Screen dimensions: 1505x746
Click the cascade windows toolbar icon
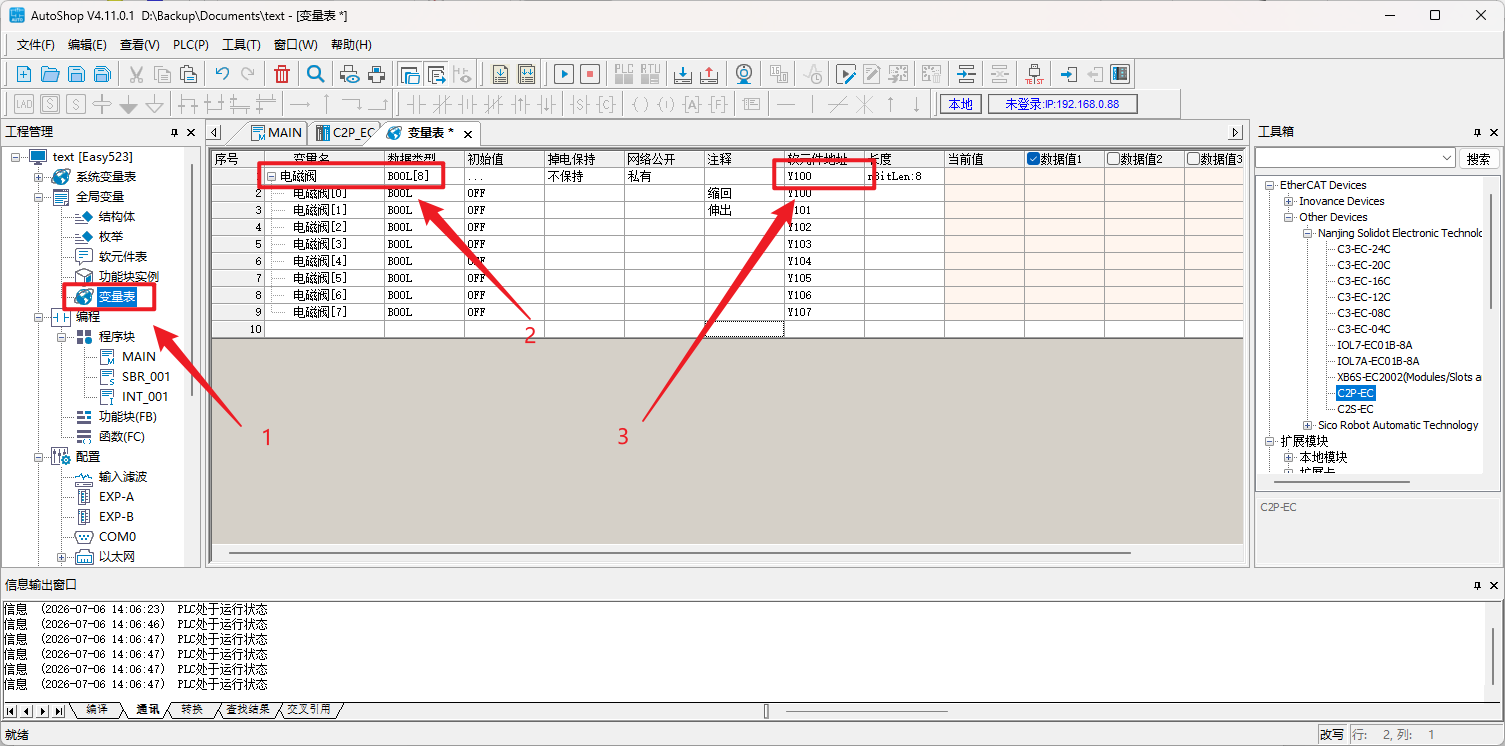pos(410,74)
